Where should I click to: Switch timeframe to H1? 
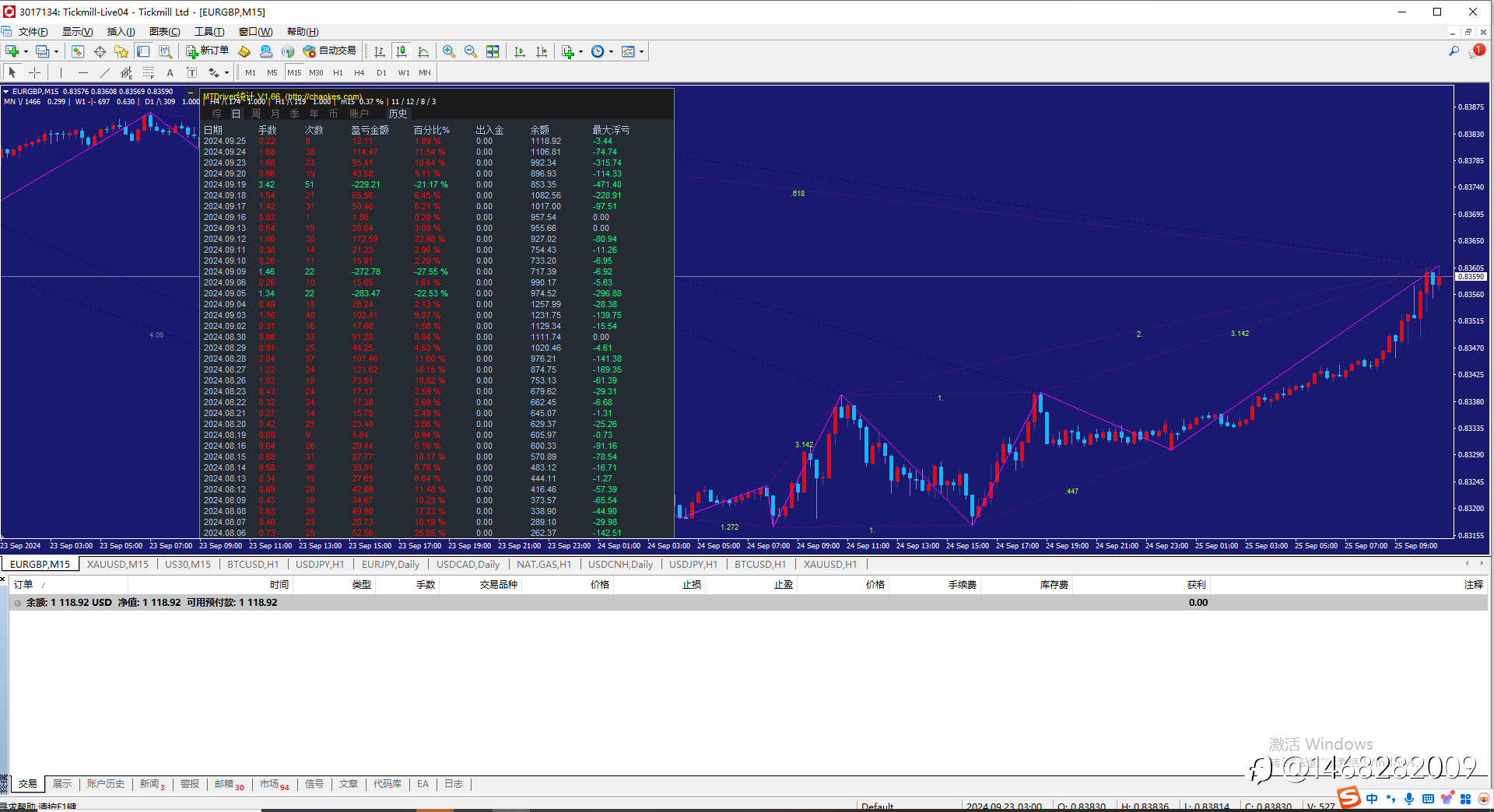338,72
